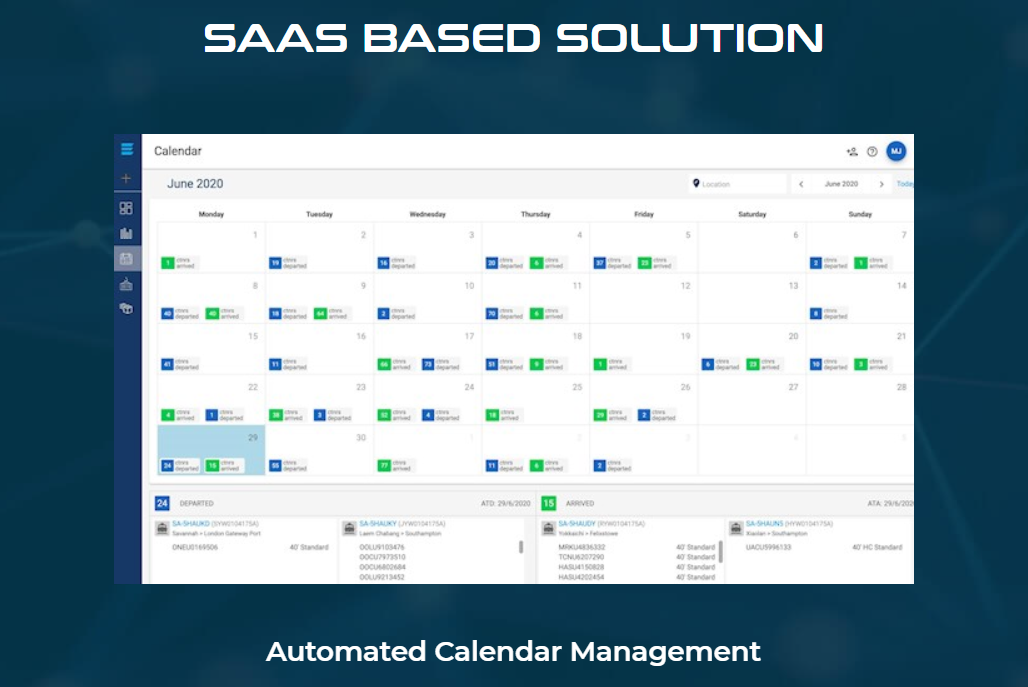Click the vessel icon beside SA-SHAUKY
Screen dimensions: 1028x687
click(349, 528)
